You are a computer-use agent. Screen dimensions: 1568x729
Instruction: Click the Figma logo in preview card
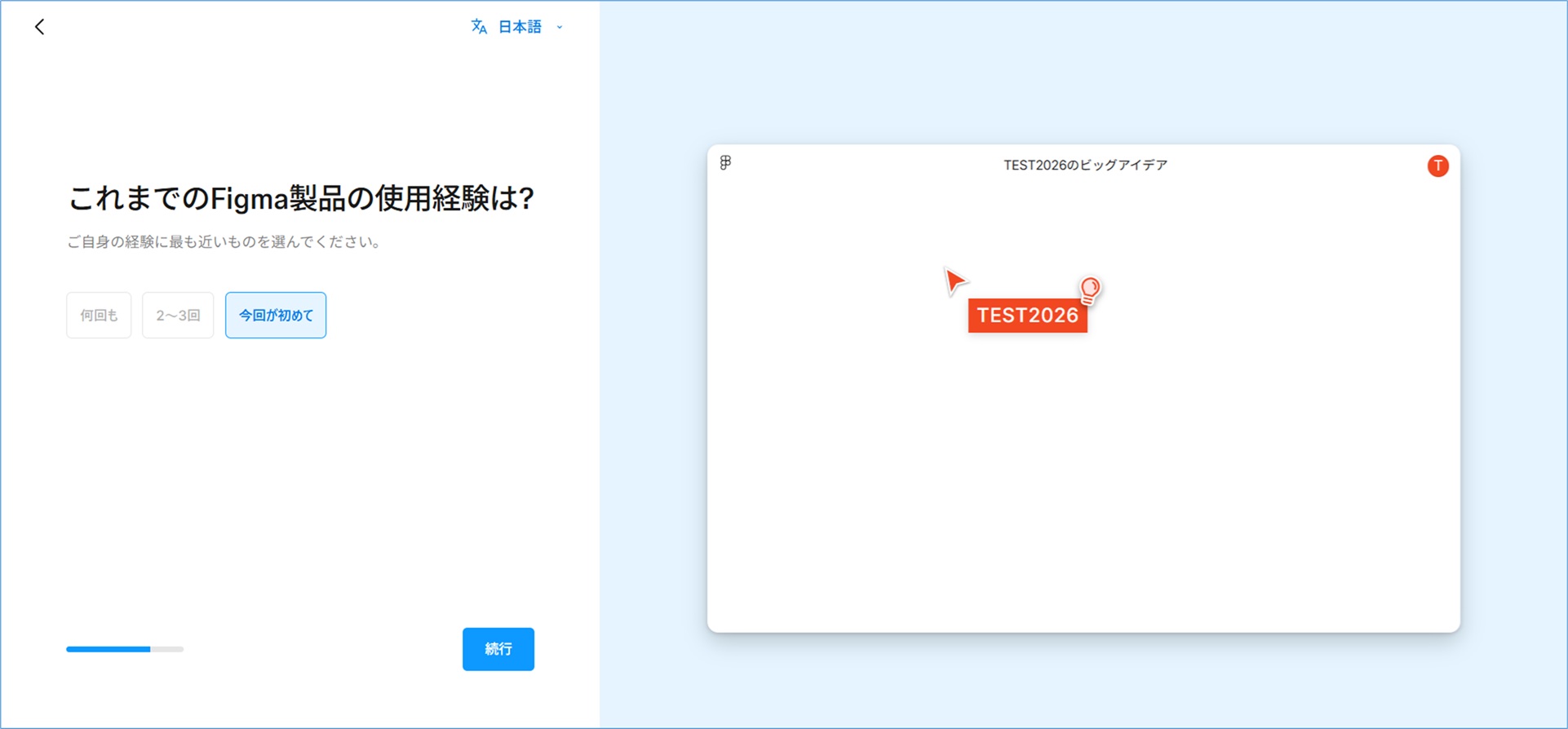725,163
